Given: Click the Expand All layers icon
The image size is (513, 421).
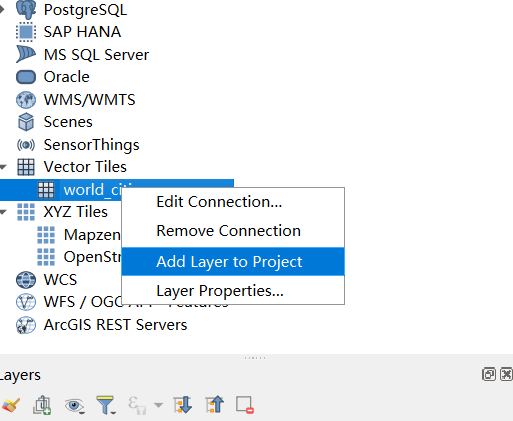Looking at the screenshot, I should (183, 405).
